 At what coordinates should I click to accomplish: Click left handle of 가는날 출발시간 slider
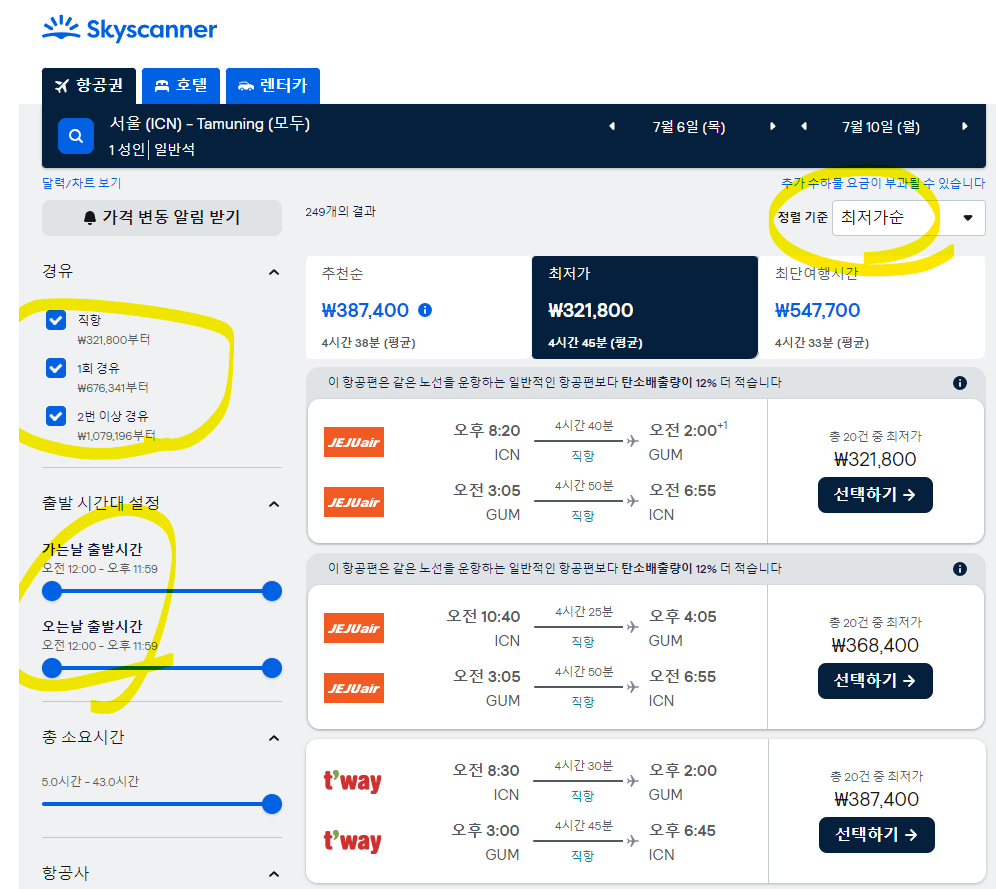click(52, 591)
